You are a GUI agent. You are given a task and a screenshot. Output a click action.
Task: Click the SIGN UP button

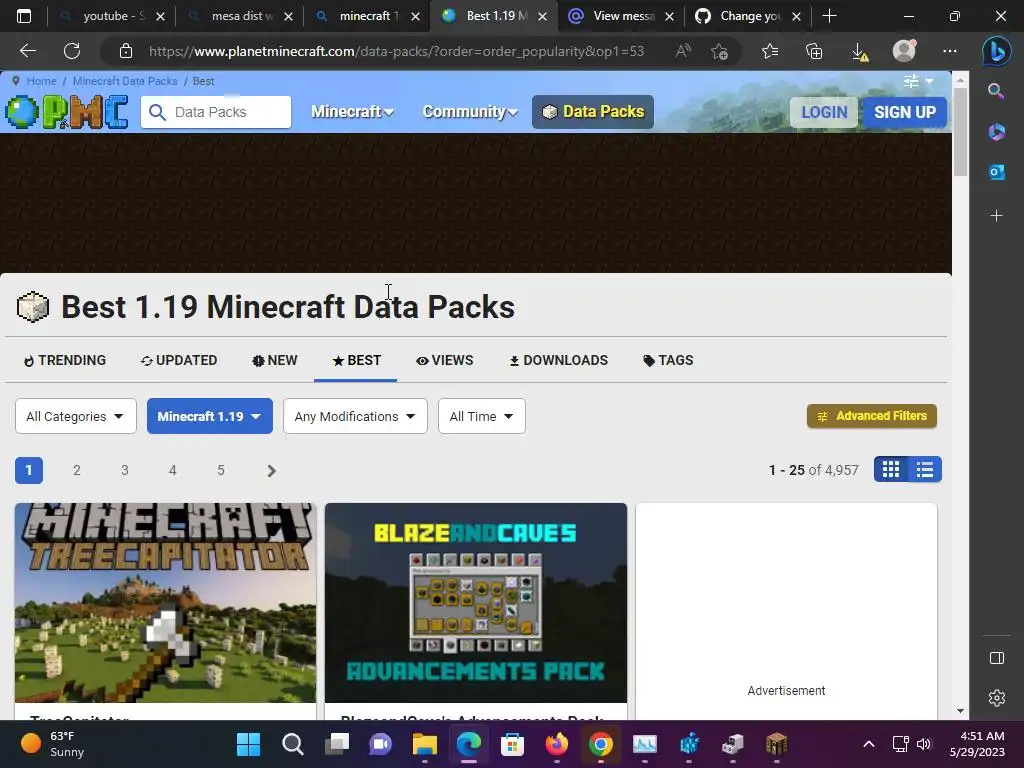tap(905, 112)
